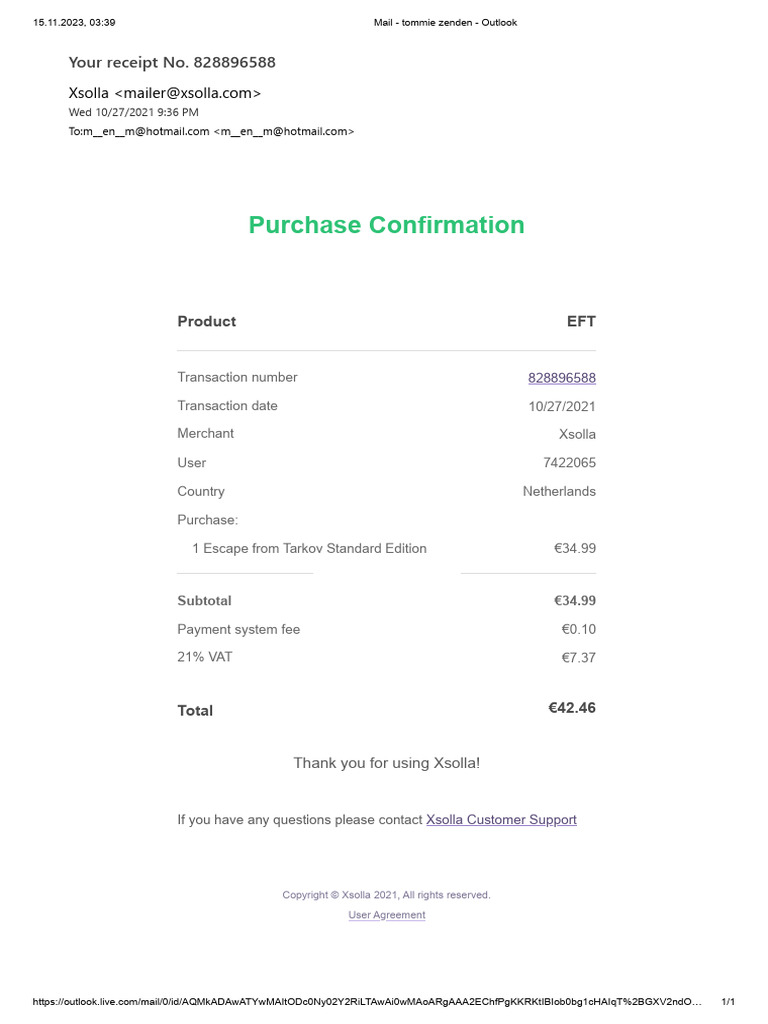Screen dimensions: 768x1024
Task: Click the page title Mail - tommie zenden - Outlook
Action: (445, 22)
